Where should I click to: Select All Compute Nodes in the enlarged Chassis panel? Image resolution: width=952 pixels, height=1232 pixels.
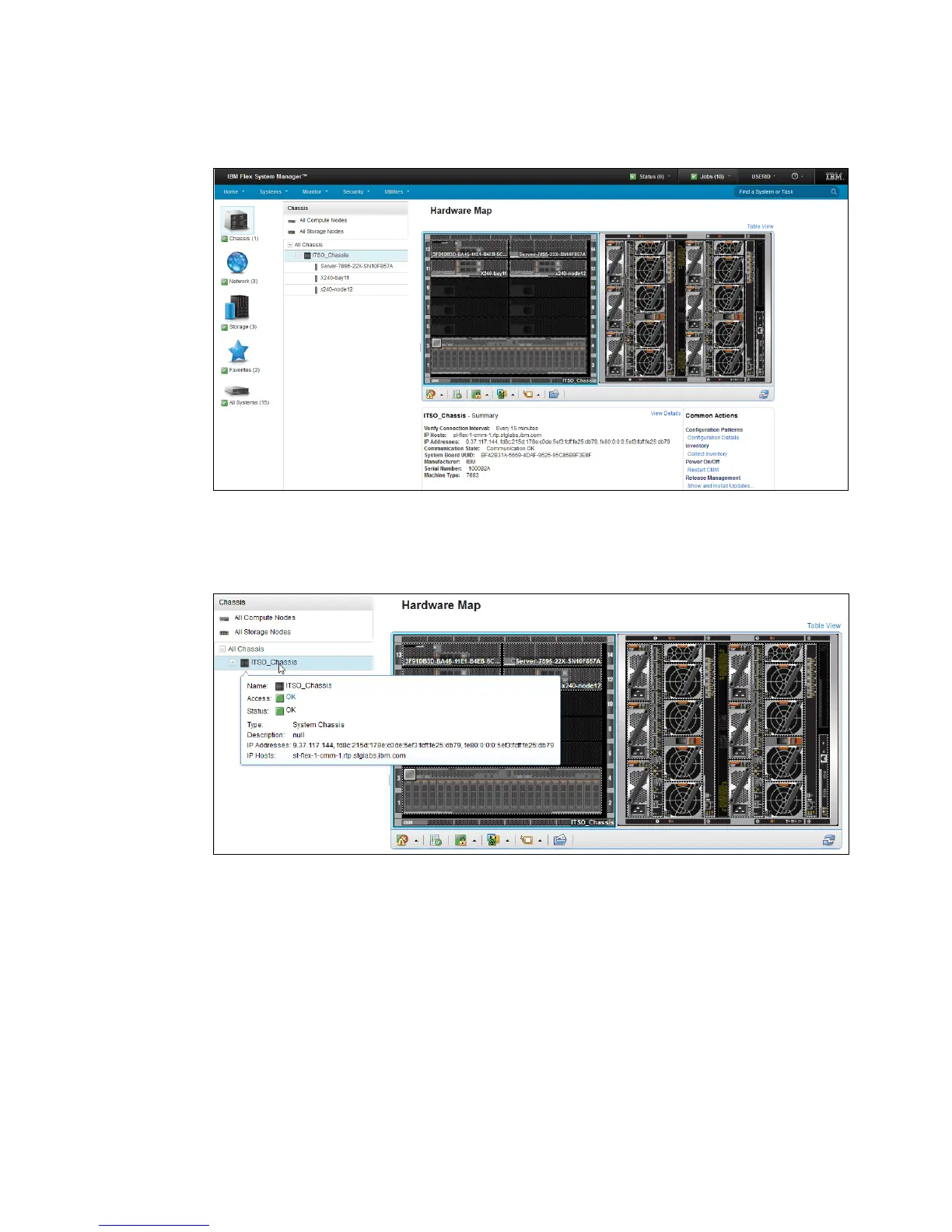tap(264, 618)
